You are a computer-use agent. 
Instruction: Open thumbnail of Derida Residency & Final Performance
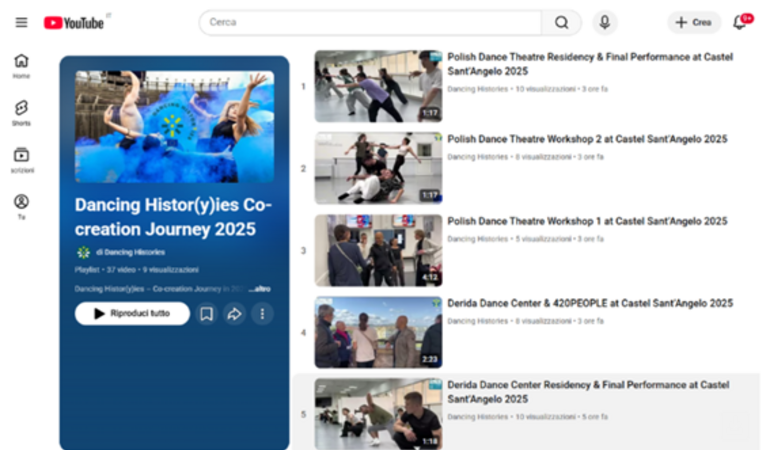coord(378,414)
